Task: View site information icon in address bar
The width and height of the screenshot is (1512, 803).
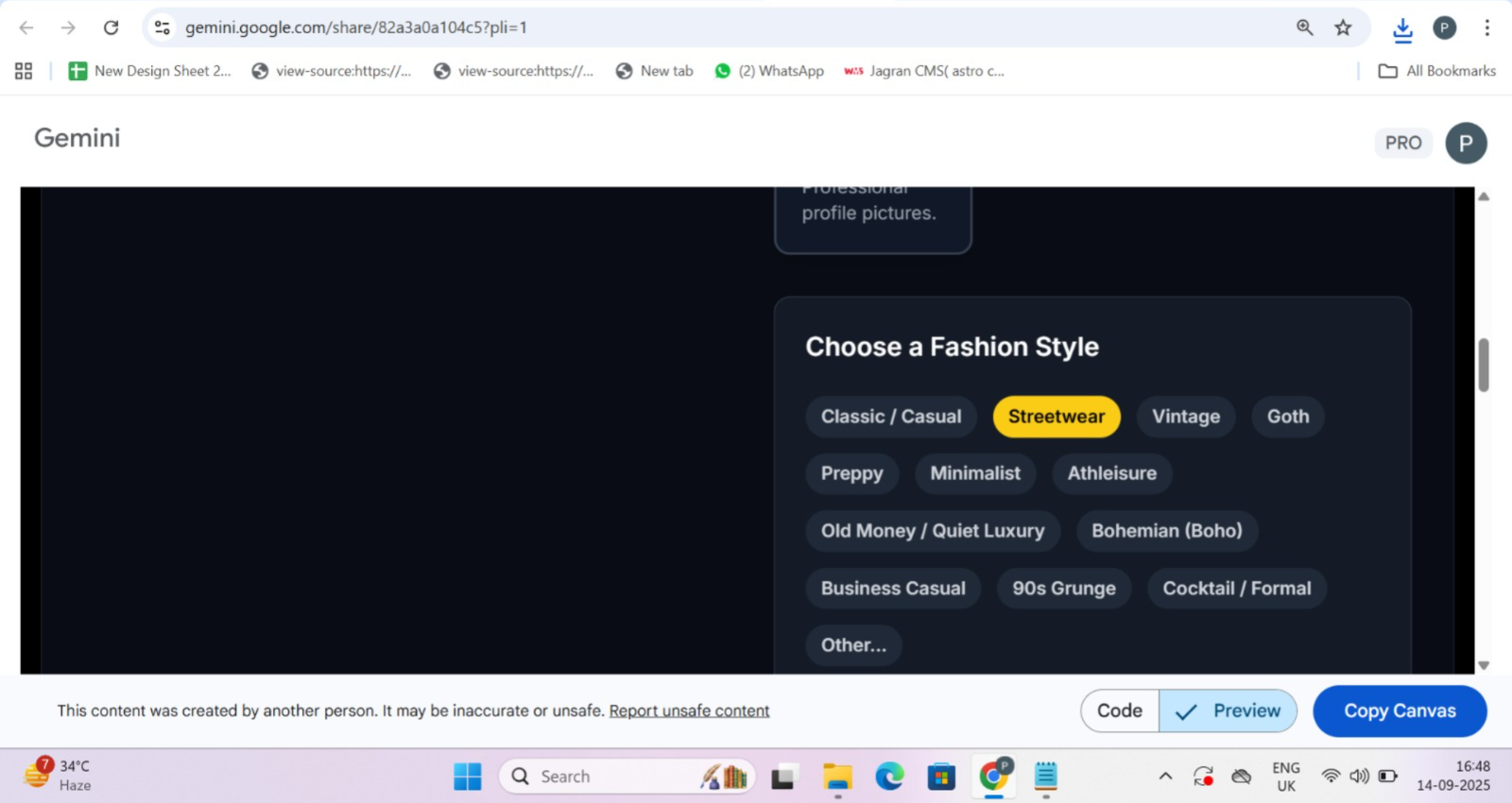Action: 163,27
